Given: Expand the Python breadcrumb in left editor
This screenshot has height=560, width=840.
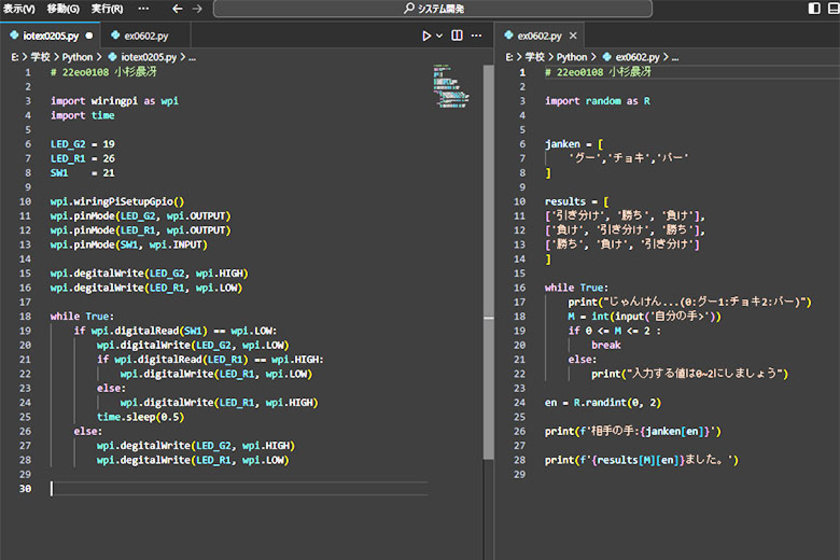Looking at the screenshot, I should coord(77,57).
